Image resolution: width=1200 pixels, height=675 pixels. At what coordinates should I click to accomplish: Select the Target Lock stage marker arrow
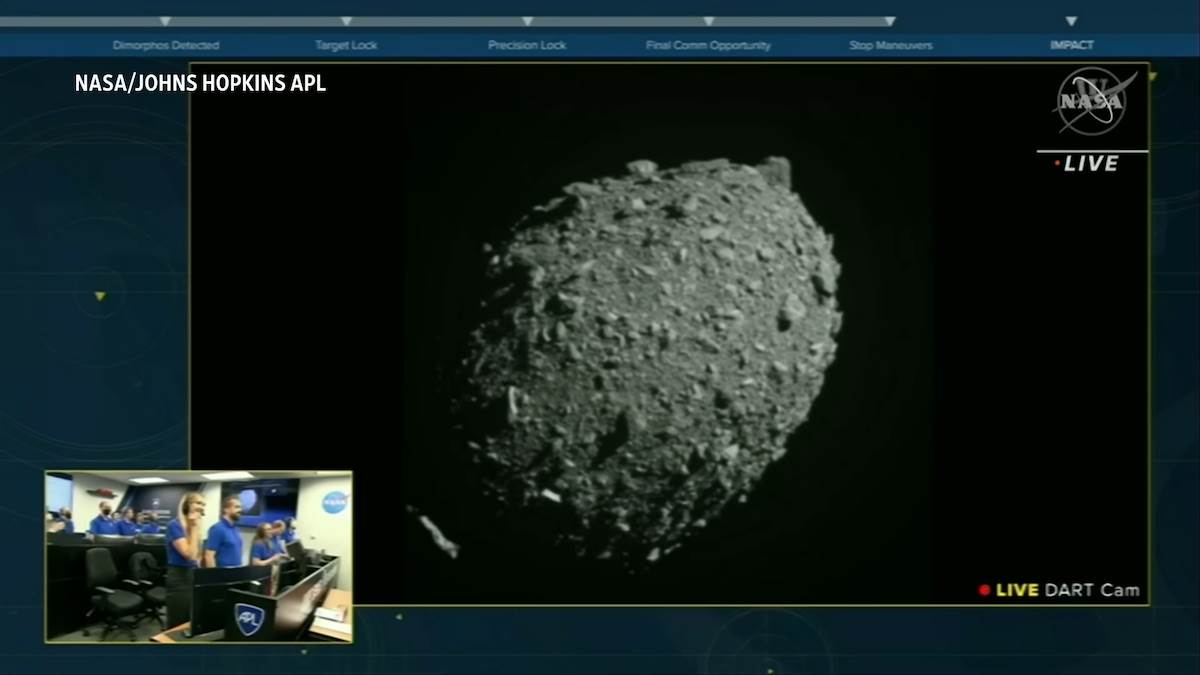[x=347, y=18]
